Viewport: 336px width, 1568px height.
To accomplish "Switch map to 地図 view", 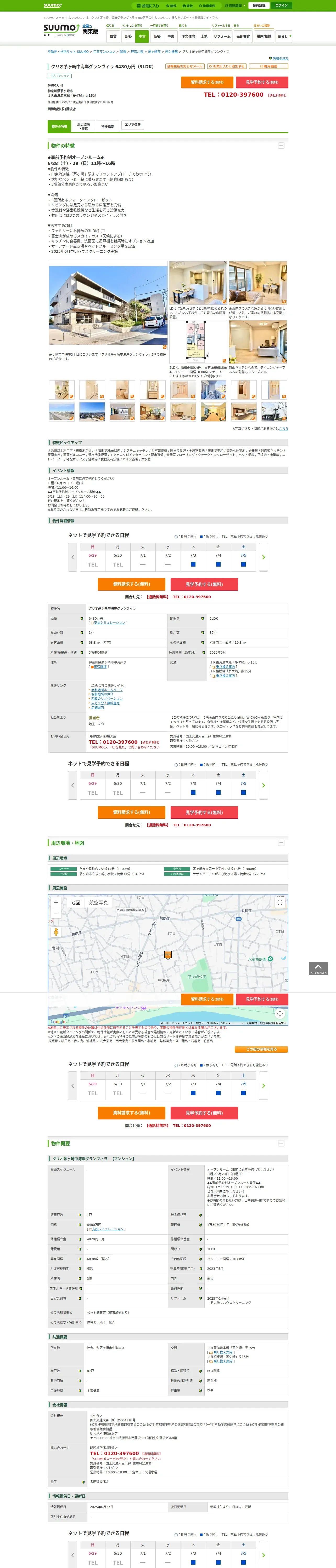I will click(x=76, y=903).
